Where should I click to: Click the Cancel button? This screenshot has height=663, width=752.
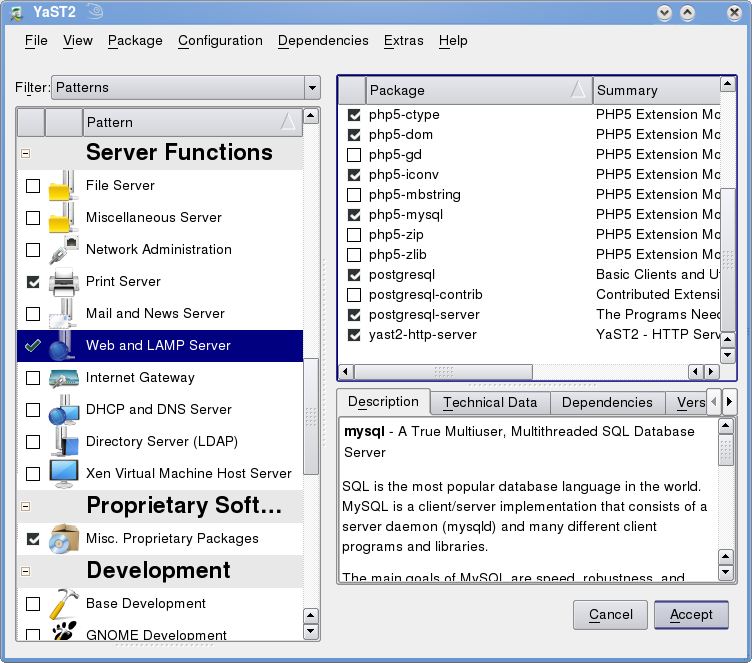[610, 615]
